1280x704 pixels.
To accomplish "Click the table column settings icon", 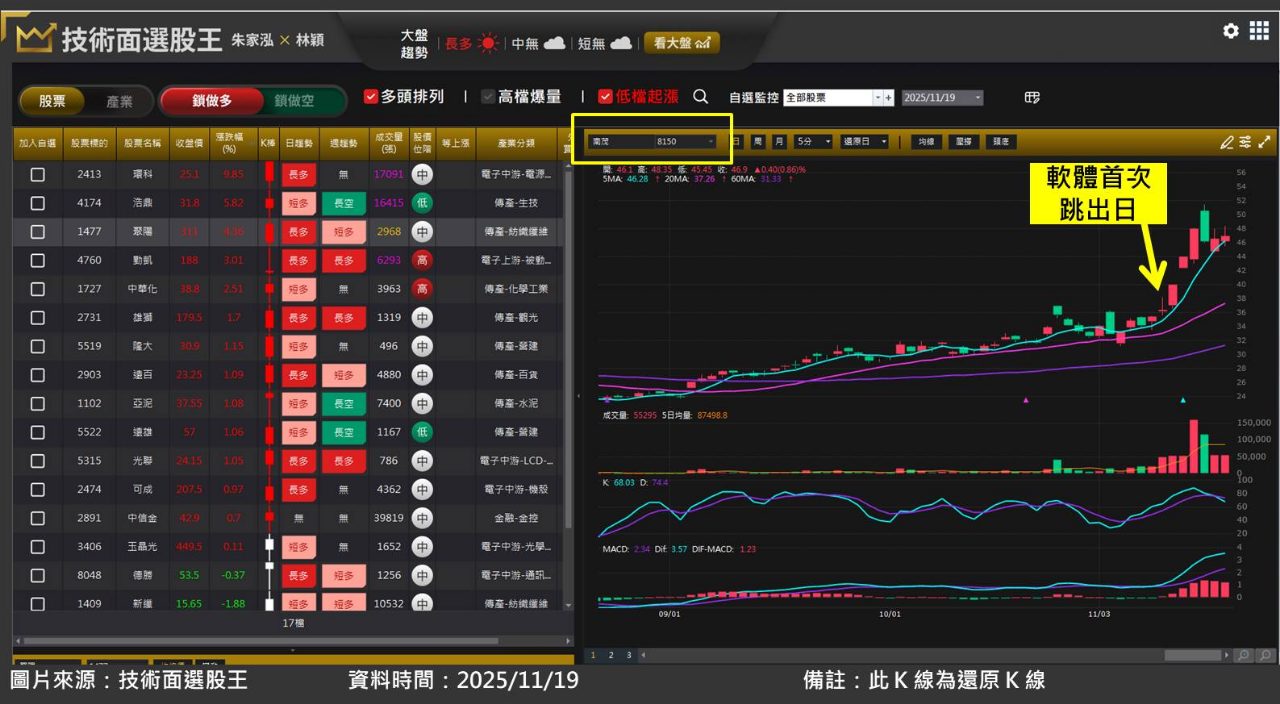I will (1032, 98).
